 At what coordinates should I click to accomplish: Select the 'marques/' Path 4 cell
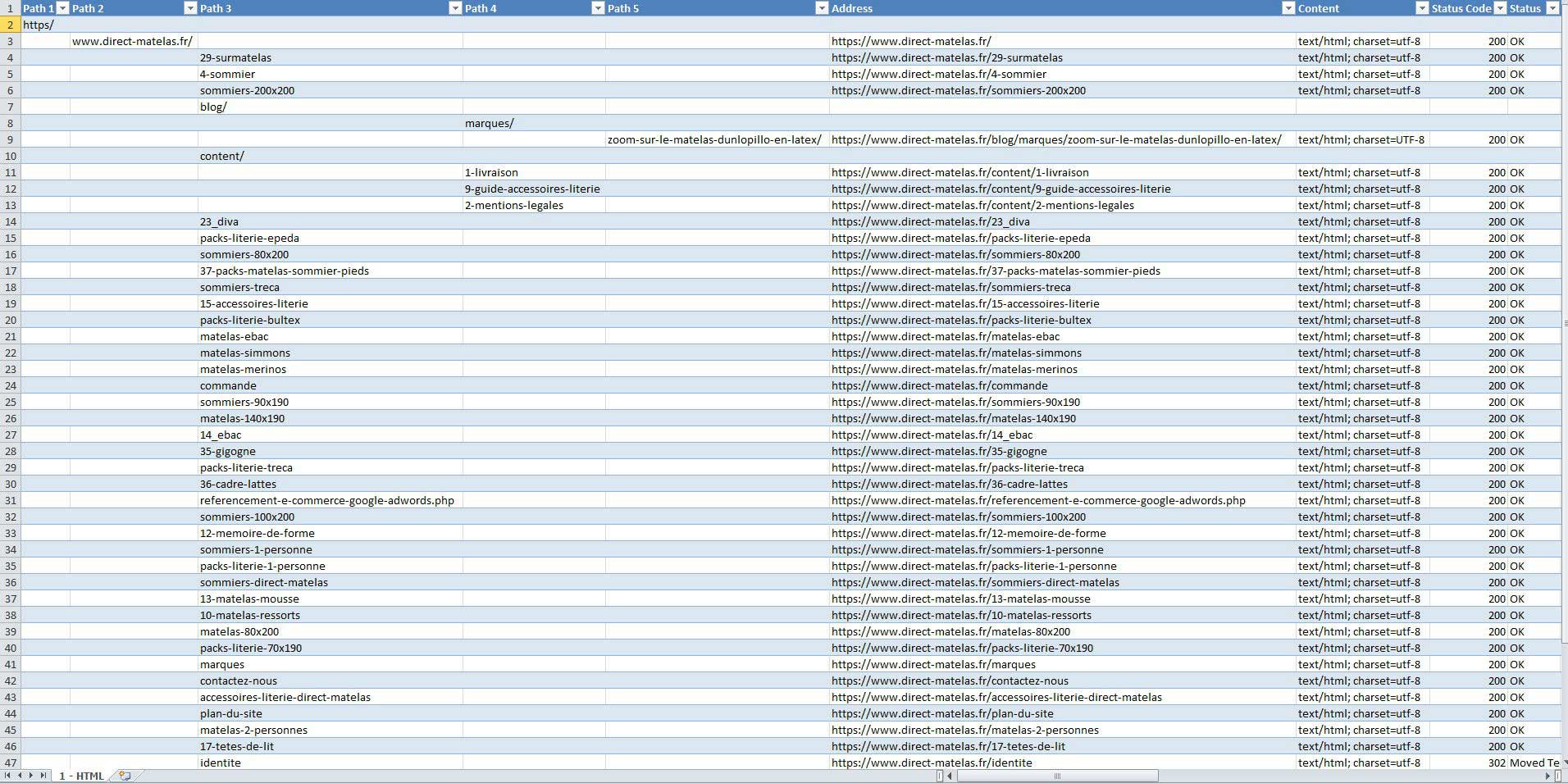click(534, 123)
